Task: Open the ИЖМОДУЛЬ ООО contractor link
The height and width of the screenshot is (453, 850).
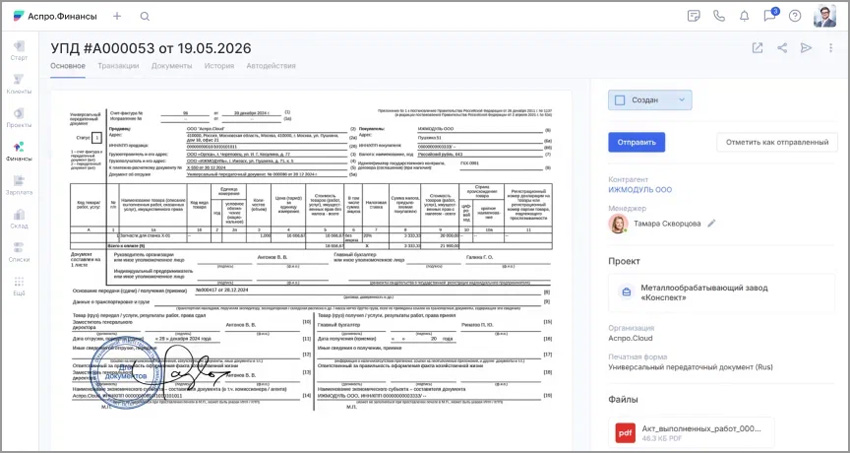Action: [640, 189]
